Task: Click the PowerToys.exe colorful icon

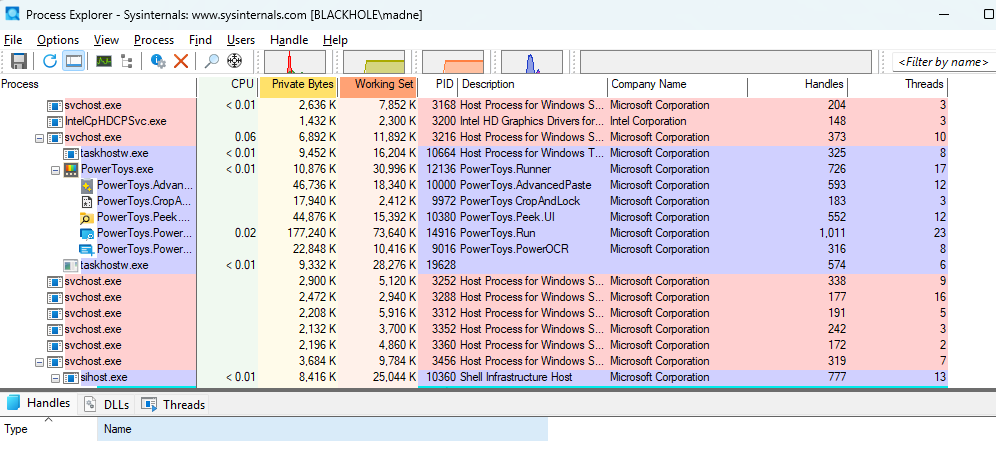Action: point(71,170)
